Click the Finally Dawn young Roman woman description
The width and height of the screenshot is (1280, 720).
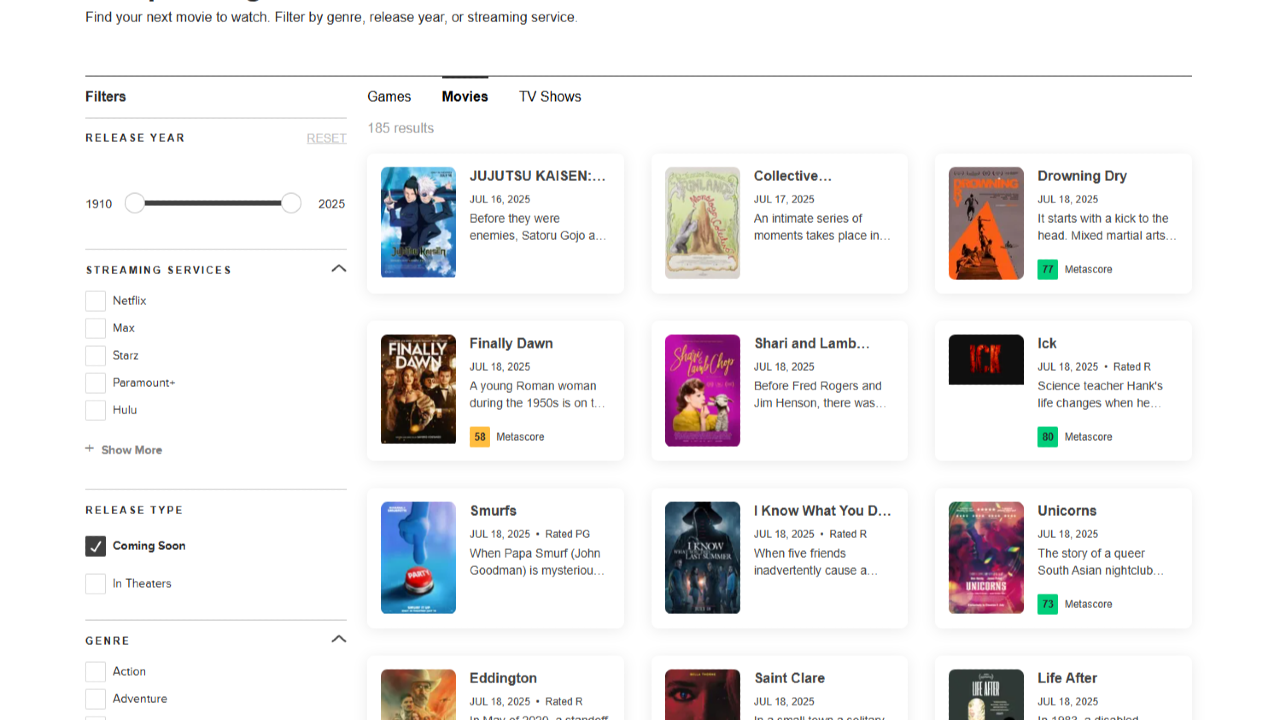pyautogui.click(x=537, y=395)
